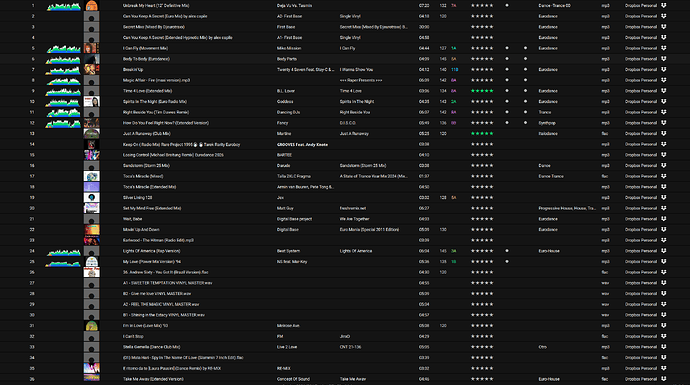The height and width of the screenshot is (385, 690).
Task: Click waveform preview of How Do You Feel Right Now
Action: click(x=64, y=124)
